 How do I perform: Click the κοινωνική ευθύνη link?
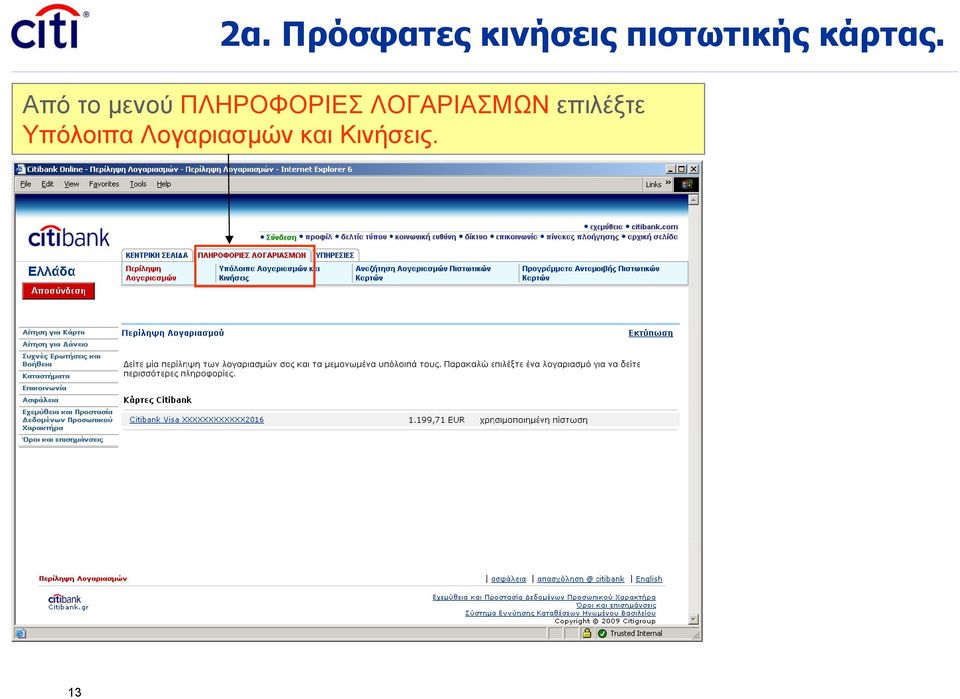coord(426,237)
